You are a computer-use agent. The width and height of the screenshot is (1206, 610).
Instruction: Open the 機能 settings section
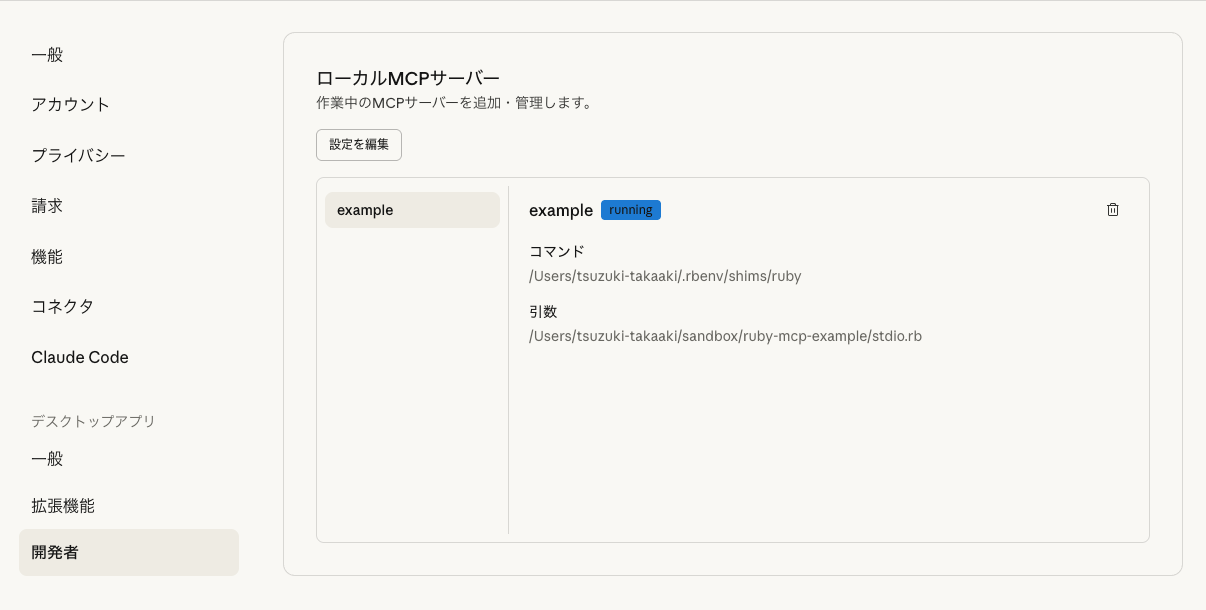46,256
